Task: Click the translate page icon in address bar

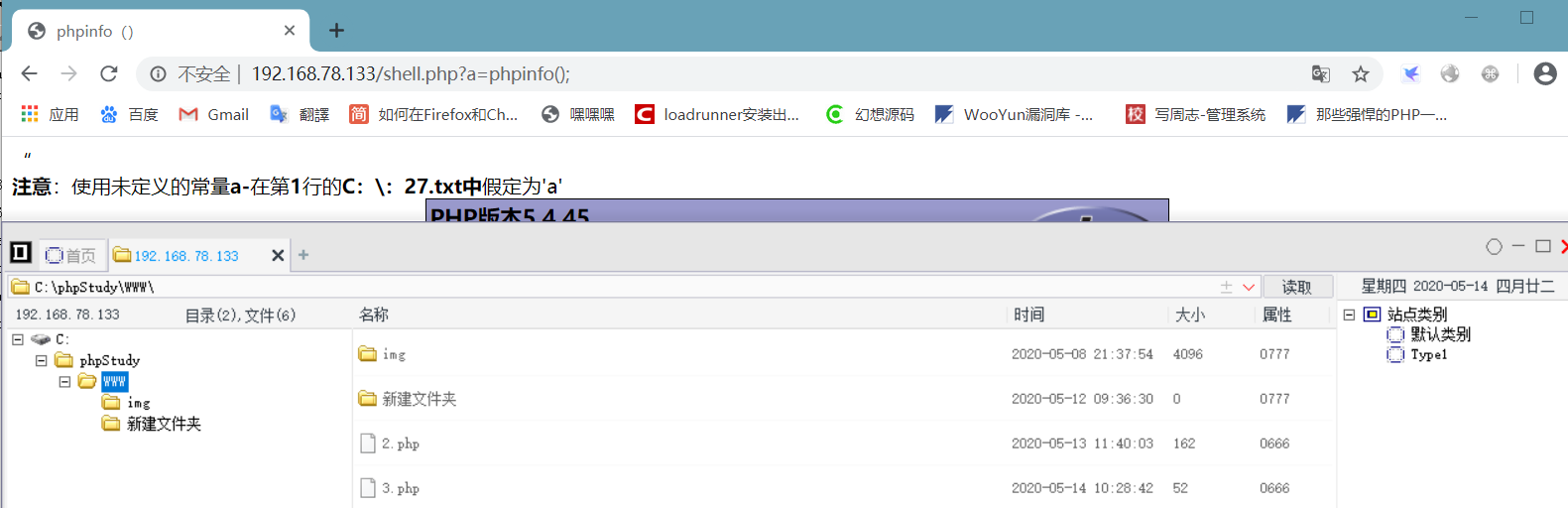Action: (x=1320, y=74)
